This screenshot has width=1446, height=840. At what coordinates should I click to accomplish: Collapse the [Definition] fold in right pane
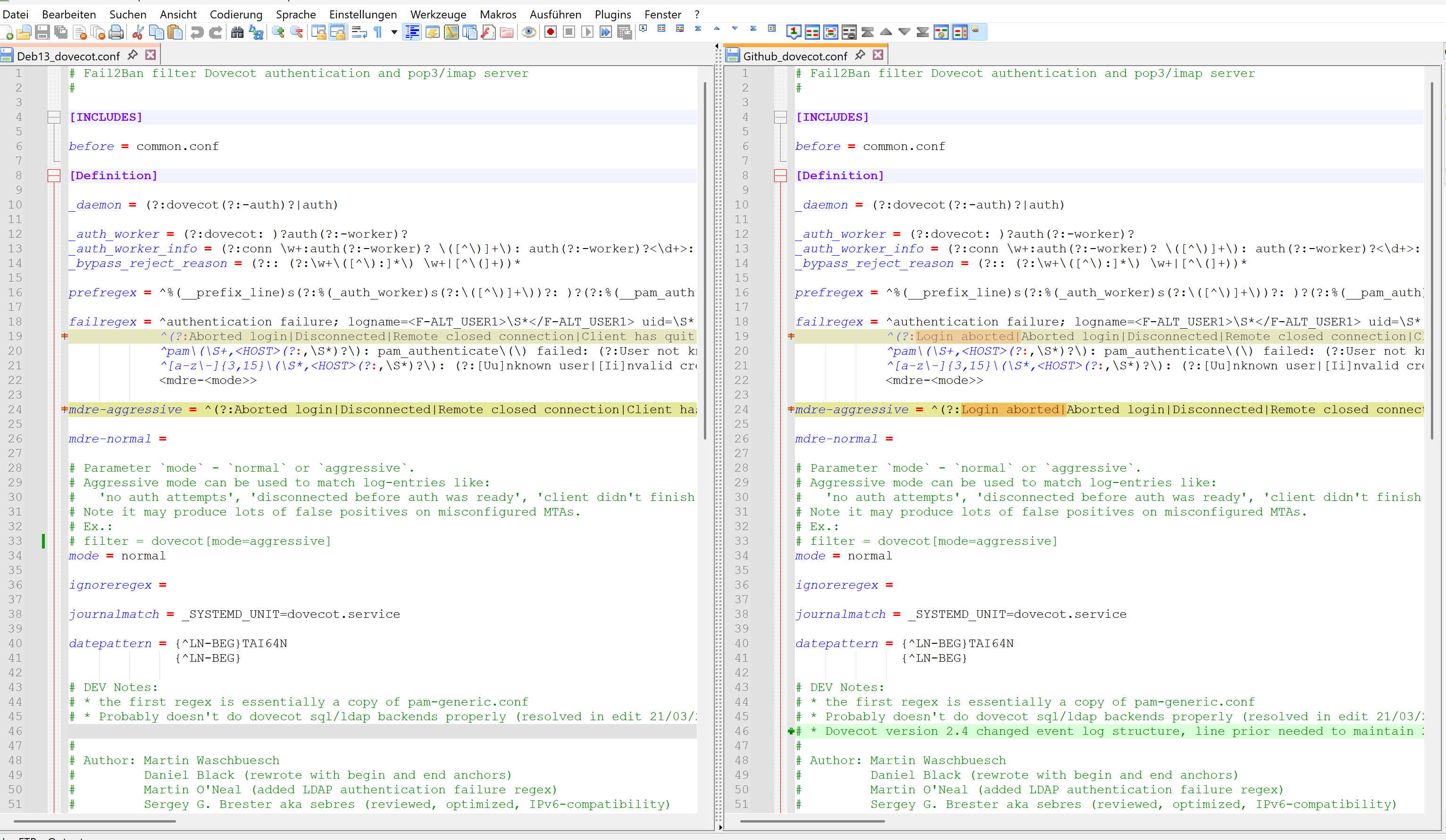pos(780,175)
